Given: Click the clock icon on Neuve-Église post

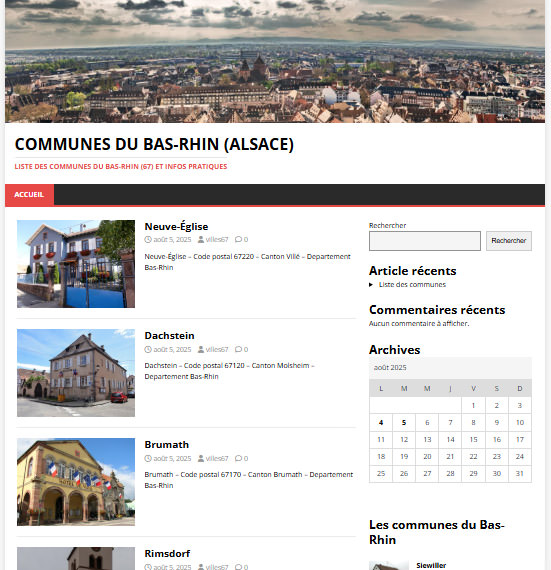Looking at the screenshot, I should pos(148,240).
